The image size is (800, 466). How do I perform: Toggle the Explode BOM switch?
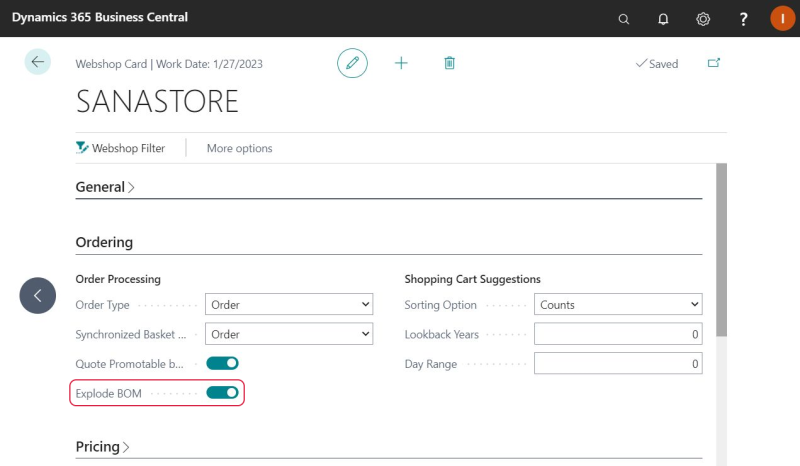(x=222, y=393)
